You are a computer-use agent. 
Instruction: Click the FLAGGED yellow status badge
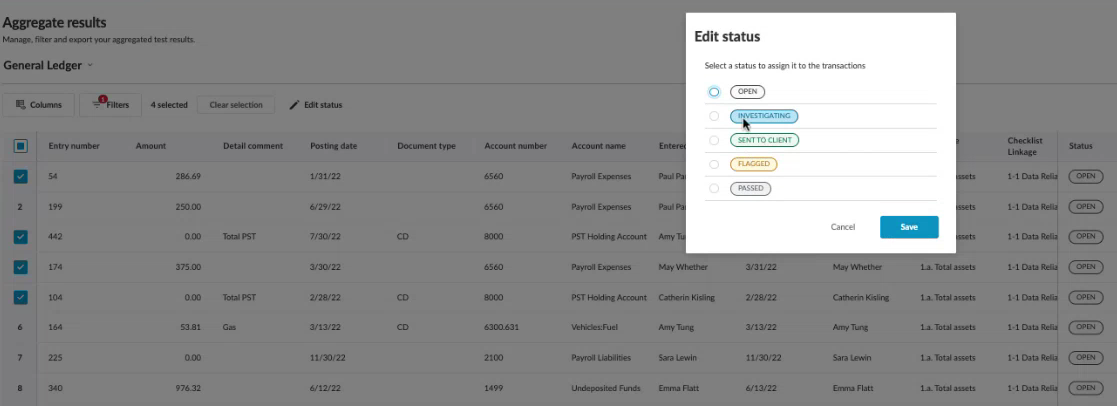(754, 164)
